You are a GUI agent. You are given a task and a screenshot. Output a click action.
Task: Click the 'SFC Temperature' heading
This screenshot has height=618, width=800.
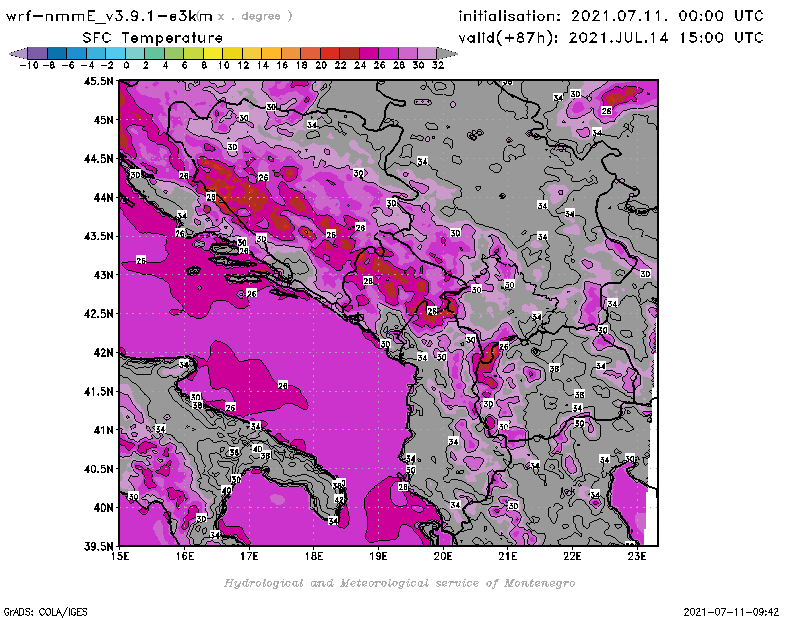tap(153, 38)
